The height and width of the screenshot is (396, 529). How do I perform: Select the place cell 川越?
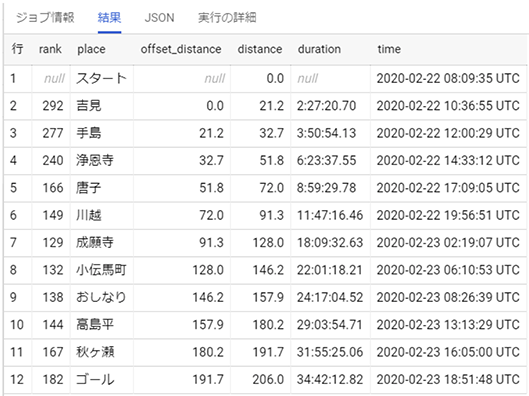pos(88,215)
